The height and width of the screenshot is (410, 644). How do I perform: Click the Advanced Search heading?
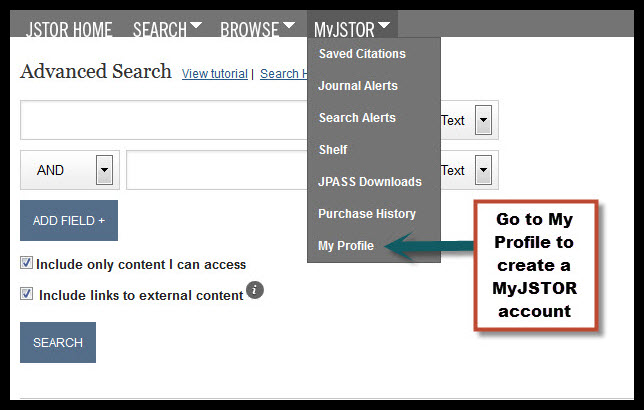pyautogui.click(x=96, y=71)
